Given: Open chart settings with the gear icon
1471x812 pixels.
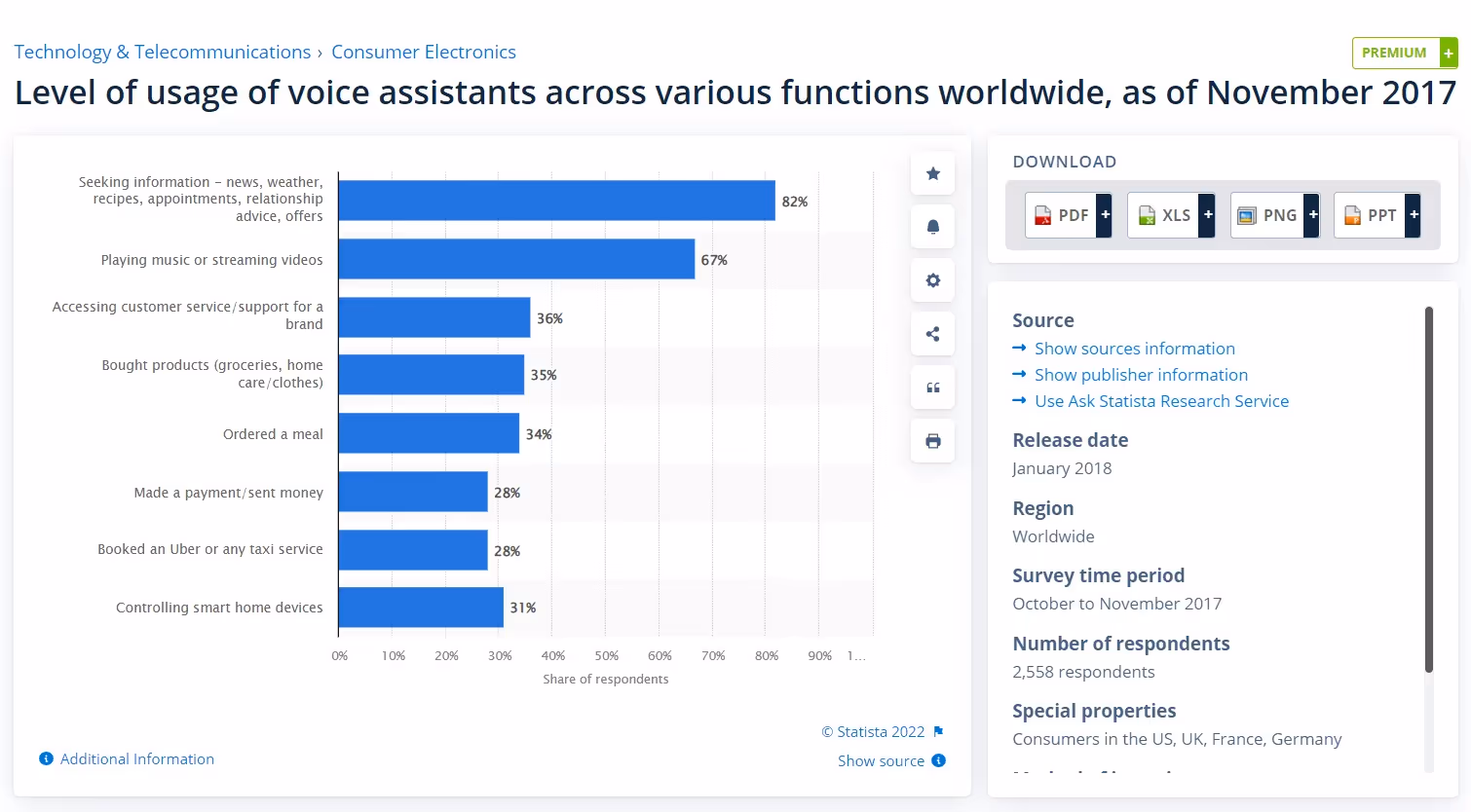Looking at the screenshot, I should coord(932,279).
